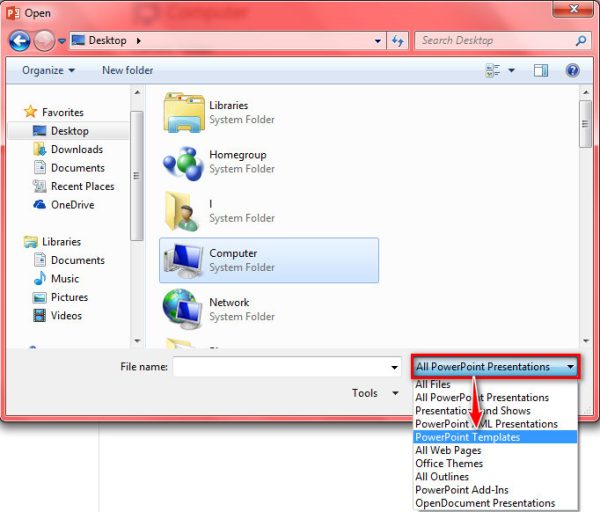
Task: Click the Forward navigation arrow
Action: (x=44, y=41)
